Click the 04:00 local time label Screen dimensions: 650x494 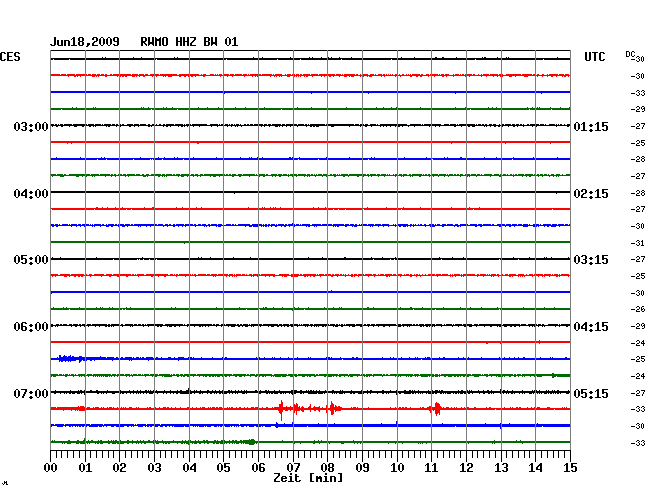[x=31, y=194]
